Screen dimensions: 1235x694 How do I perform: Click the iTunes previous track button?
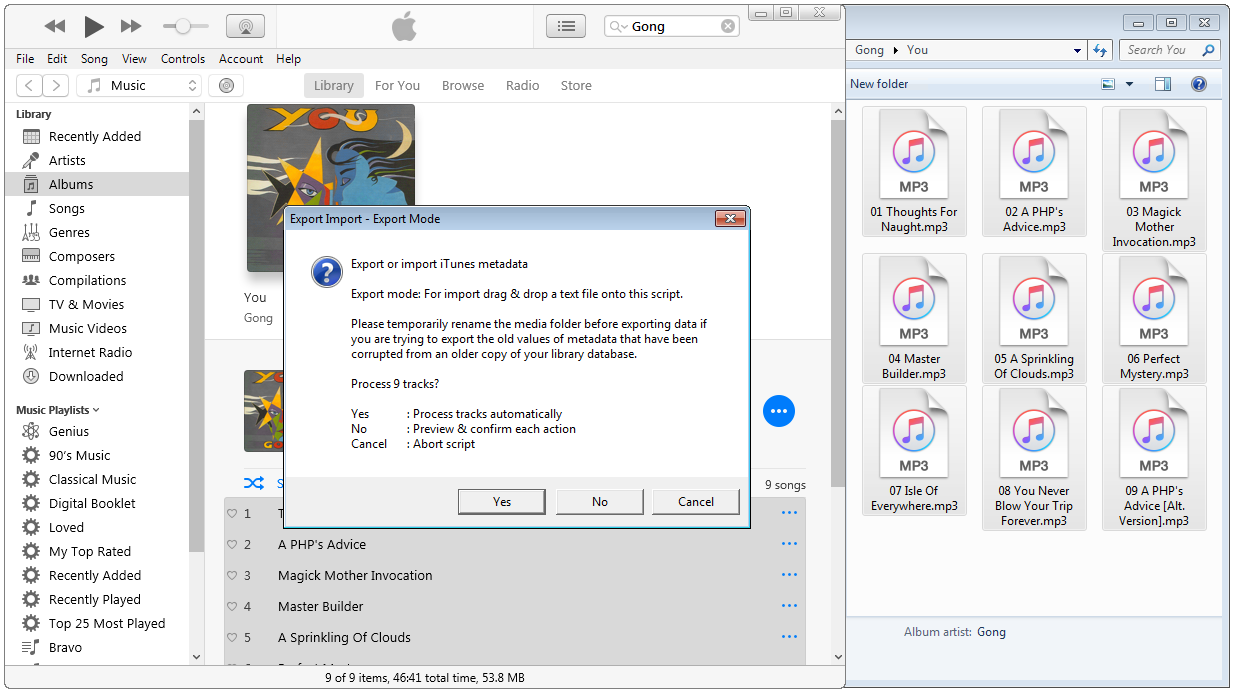pyautogui.click(x=55, y=26)
